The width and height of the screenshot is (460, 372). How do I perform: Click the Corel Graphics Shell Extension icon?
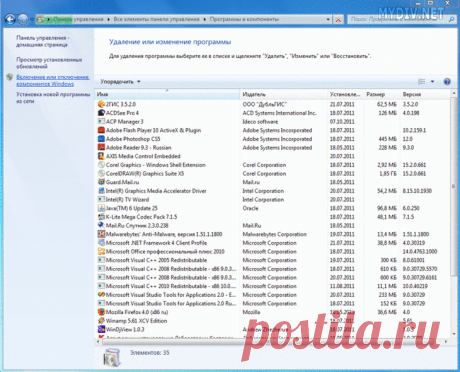(101, 165)
